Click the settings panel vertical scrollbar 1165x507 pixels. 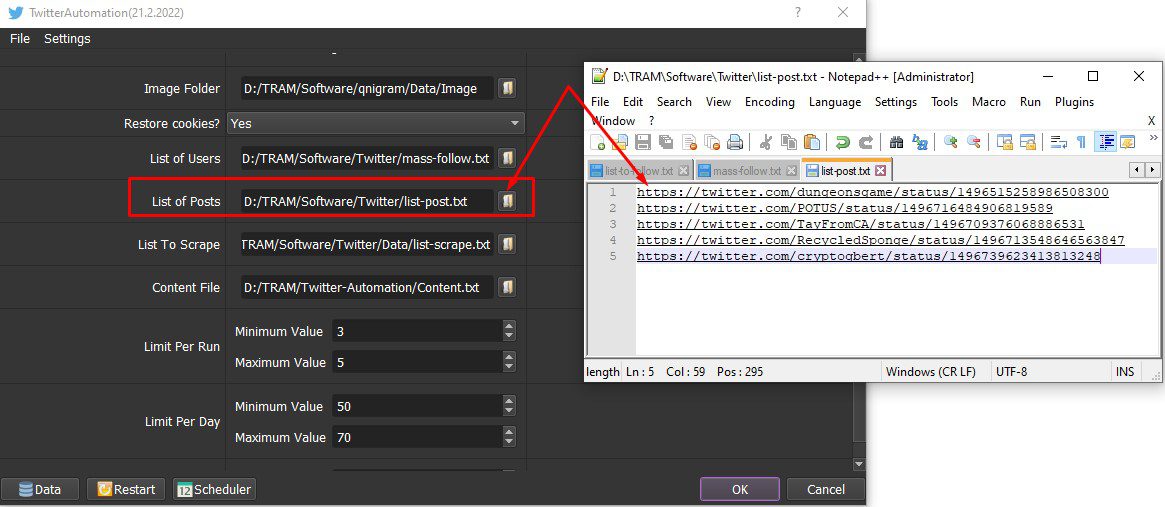point(859,260)
